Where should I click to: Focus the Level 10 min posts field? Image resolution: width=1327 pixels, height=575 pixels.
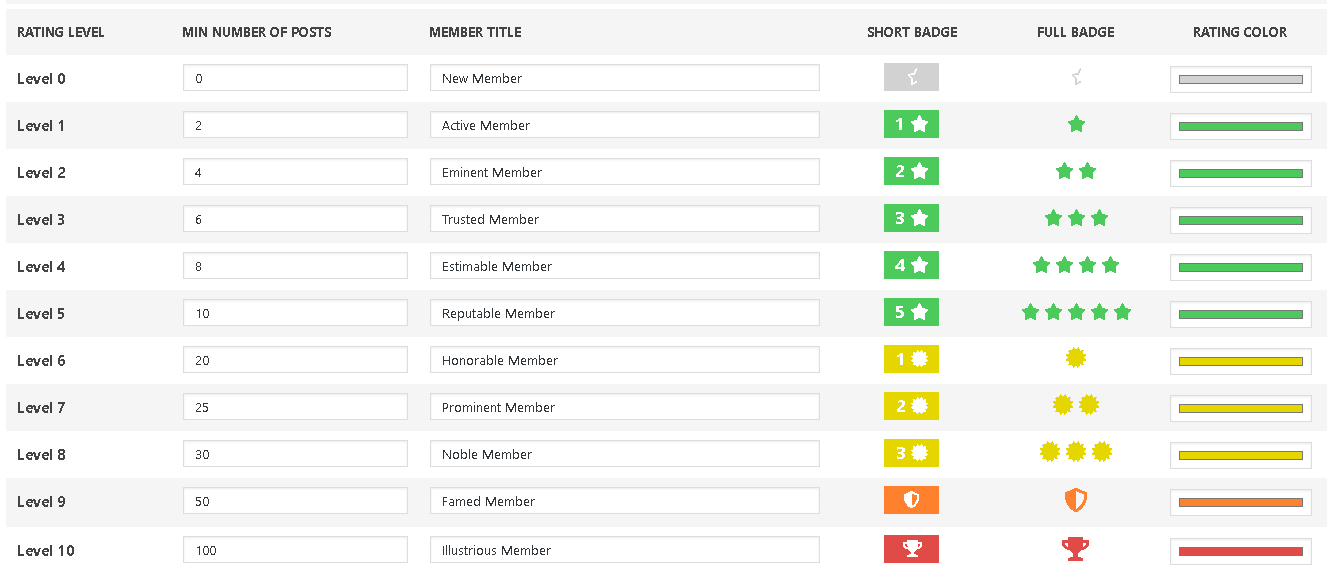295,550
